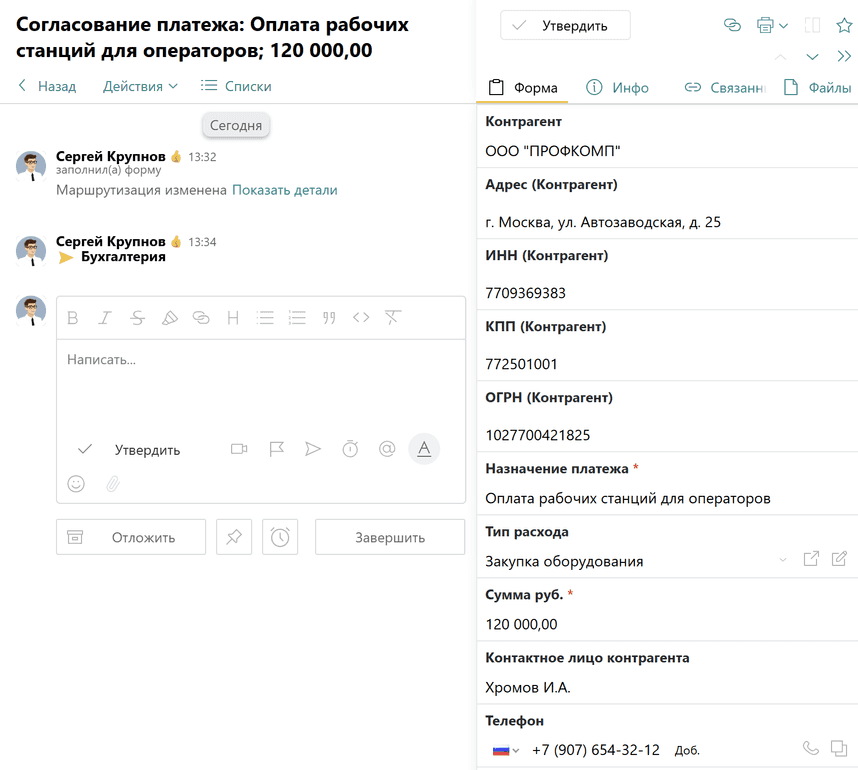Attach a file with the paperclip icon
This screenshot has width=858, height=770.
click(113, 484)
